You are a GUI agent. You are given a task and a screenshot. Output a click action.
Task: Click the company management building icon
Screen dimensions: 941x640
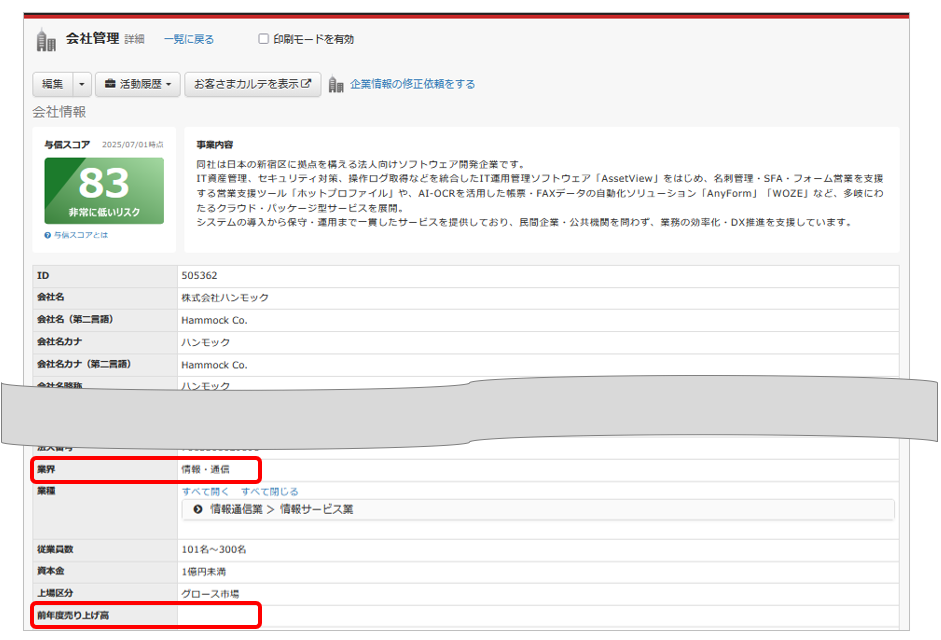46,40
